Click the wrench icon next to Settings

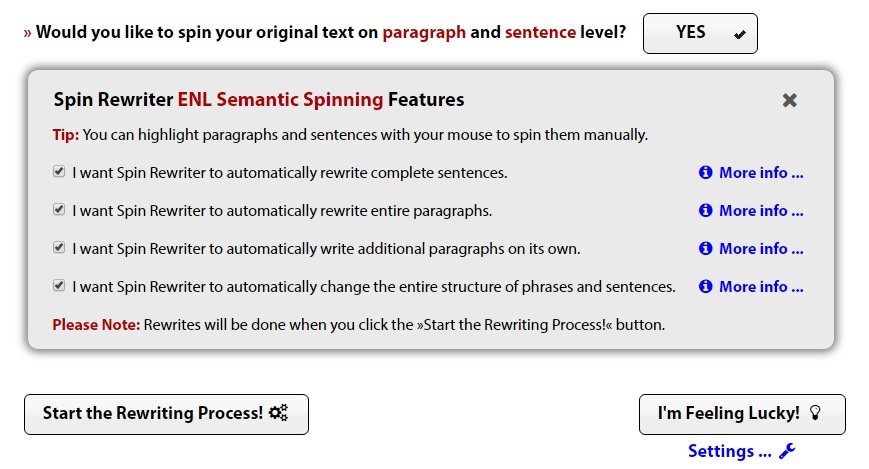787,451
